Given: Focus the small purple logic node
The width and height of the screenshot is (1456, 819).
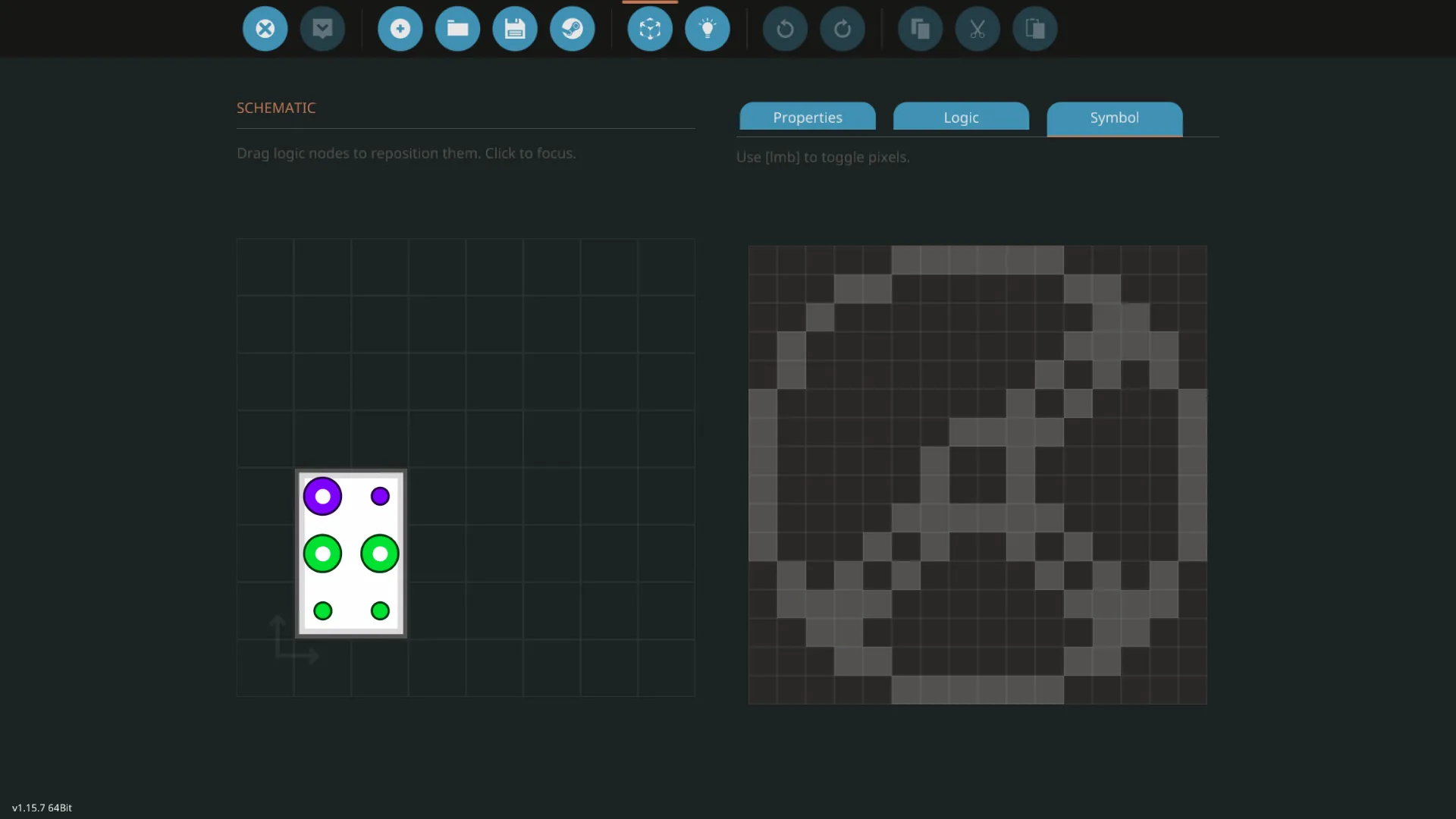Looking at the screenshot, I should pyautogui.click(x=380, y=497).
